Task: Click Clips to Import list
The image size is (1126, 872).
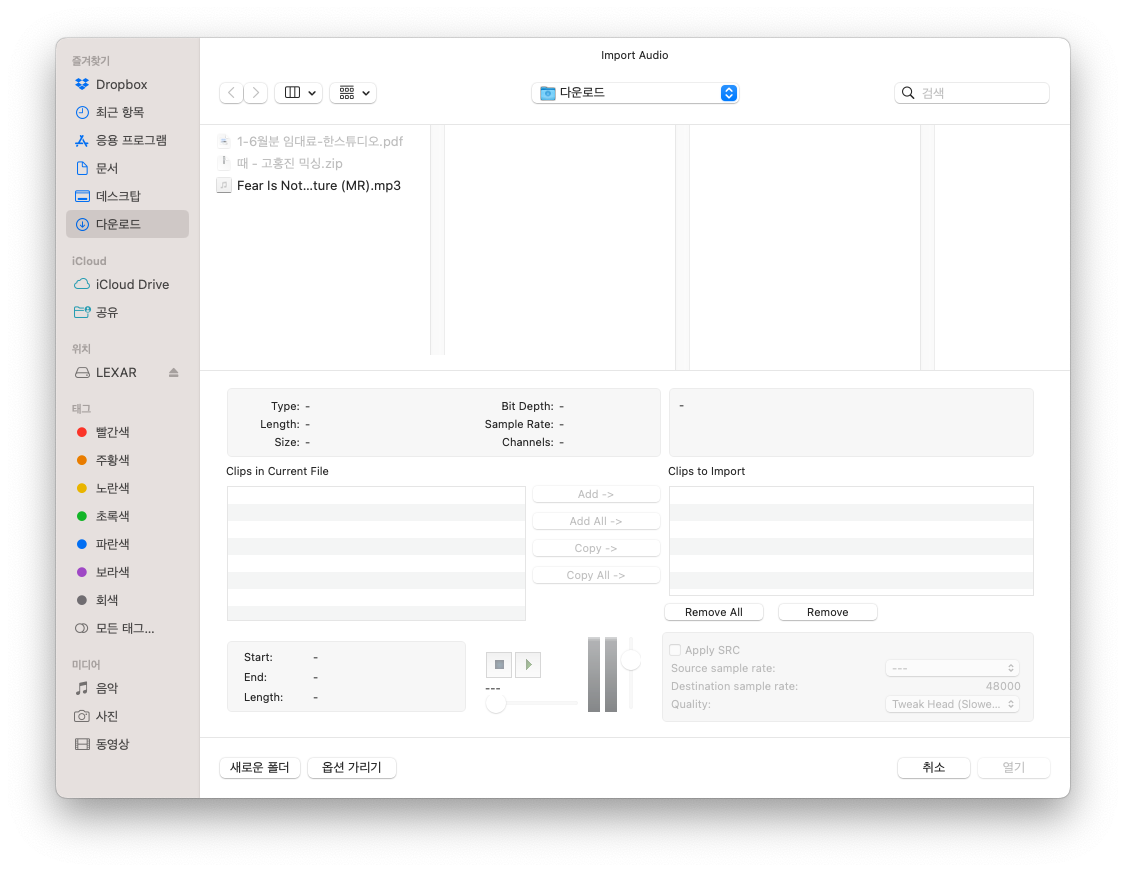Action: [x=851, y=542]
